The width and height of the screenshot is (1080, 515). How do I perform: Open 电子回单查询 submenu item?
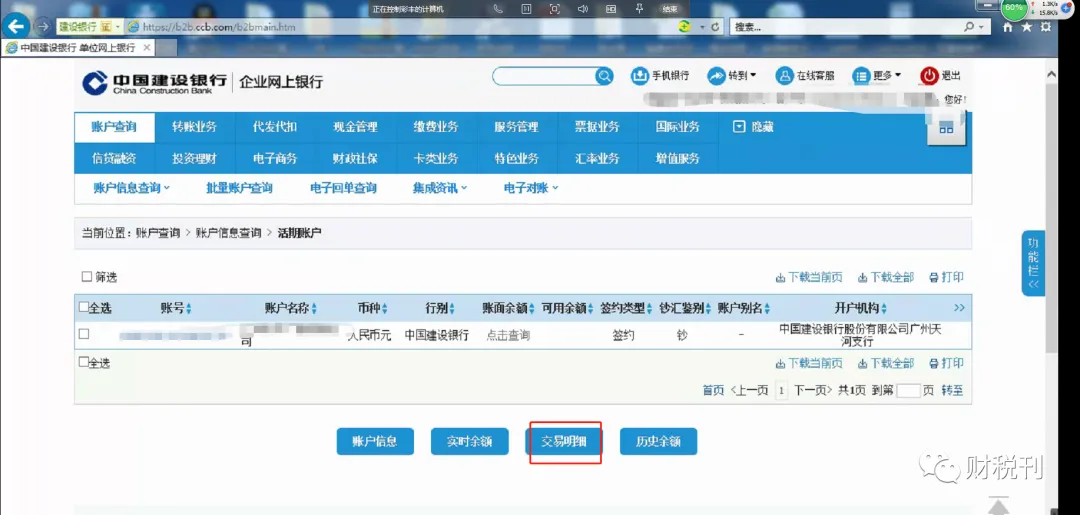[343, 188]
